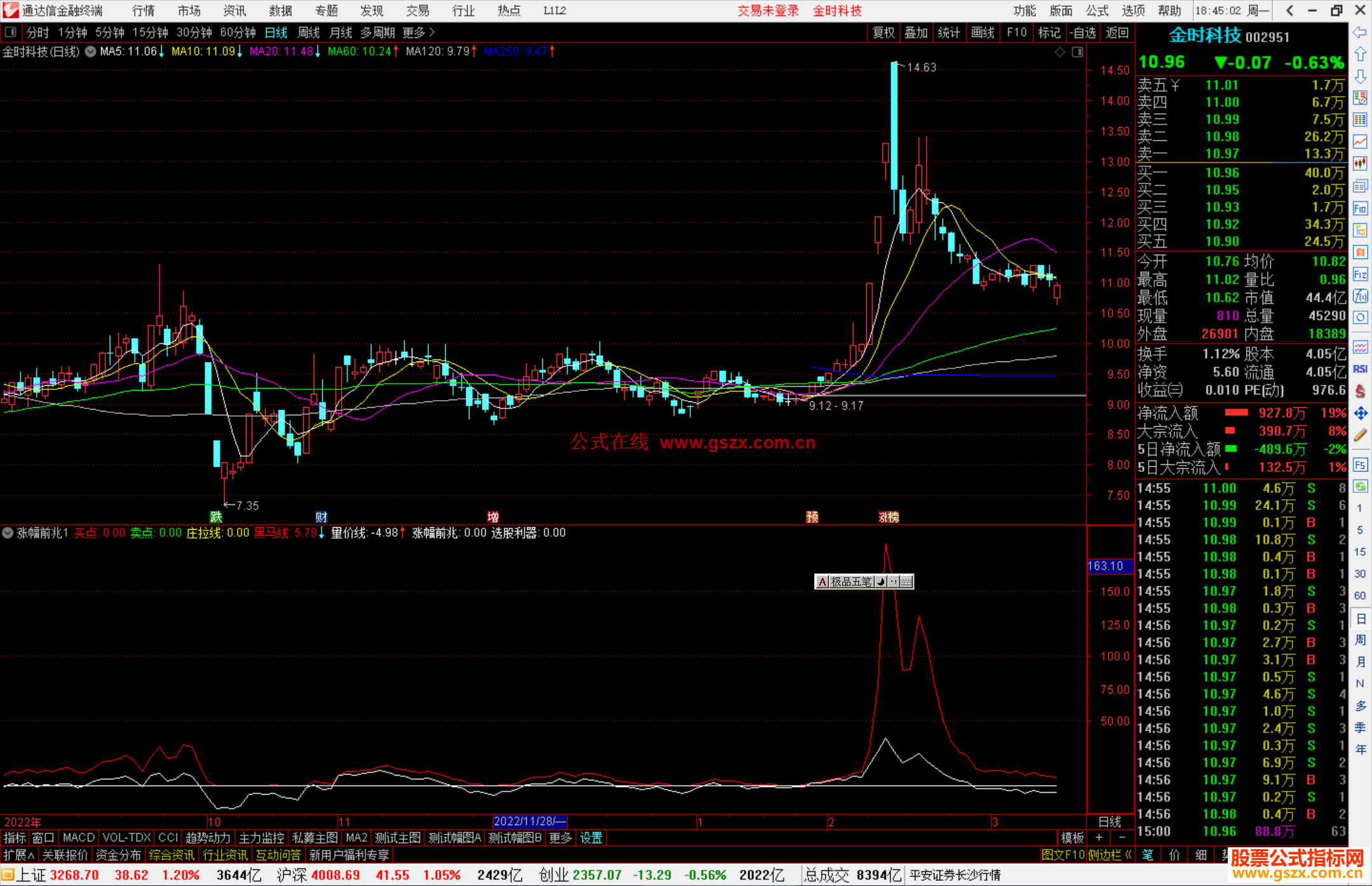Click the diamond icon above main chart
1372x886 pixels.
coord(1059,52)
